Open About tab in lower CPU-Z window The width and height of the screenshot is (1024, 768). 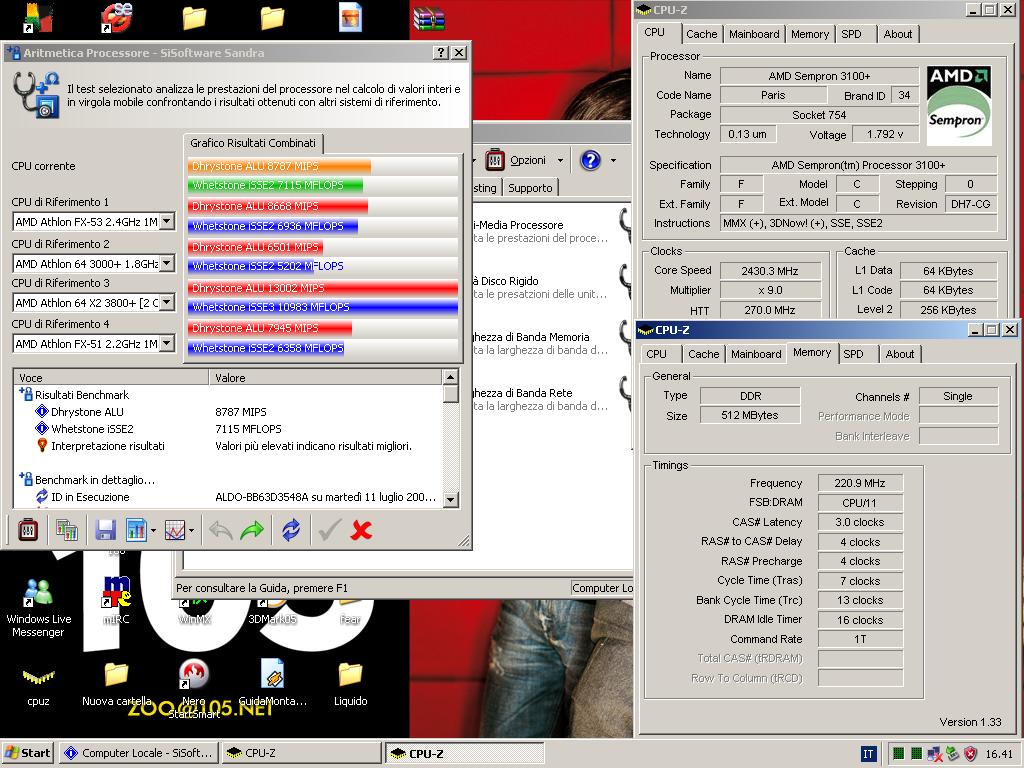(x=899, y=354)
